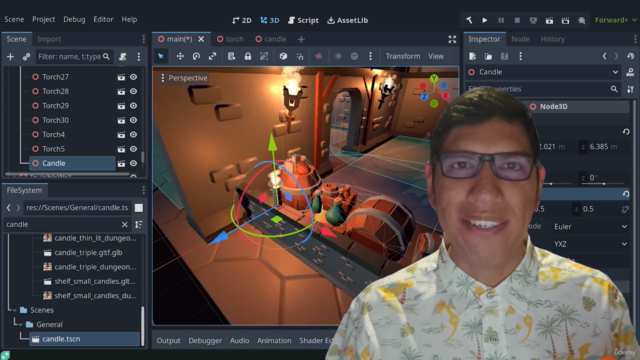Open the AssetLib workspace
The height and width of the screenshot is (360, 640).
(x=348, y=20)
